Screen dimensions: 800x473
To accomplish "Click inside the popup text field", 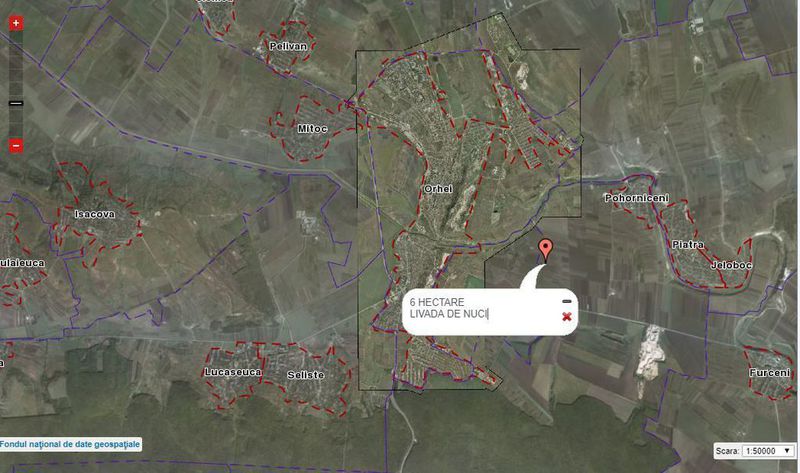I will click(482, 308).
